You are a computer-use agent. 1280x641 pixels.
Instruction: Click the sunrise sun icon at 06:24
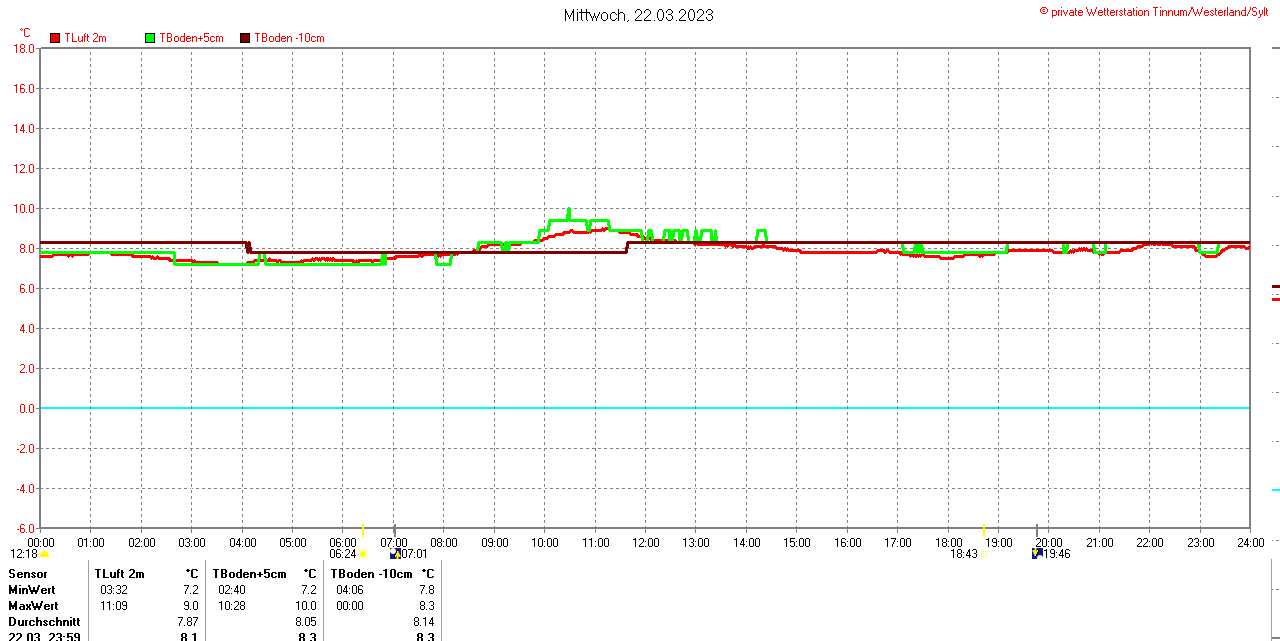click(363, 554)
